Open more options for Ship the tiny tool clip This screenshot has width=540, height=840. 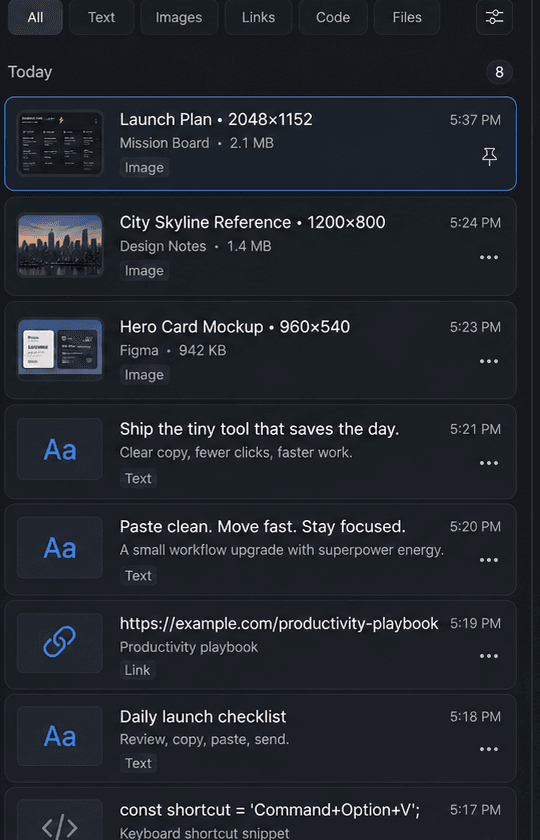489,463
